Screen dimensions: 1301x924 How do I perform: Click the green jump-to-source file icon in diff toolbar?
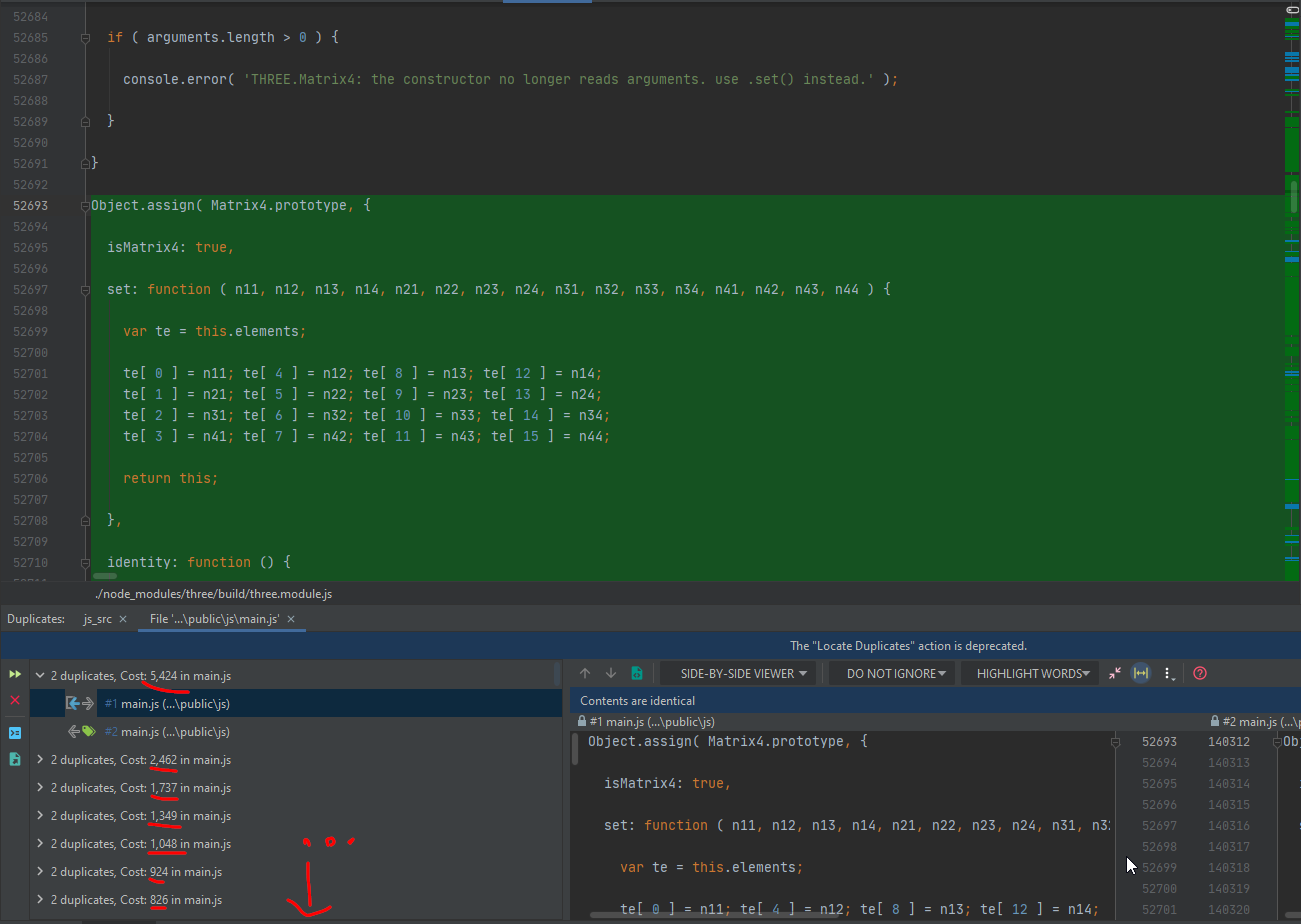click(636, 674)
